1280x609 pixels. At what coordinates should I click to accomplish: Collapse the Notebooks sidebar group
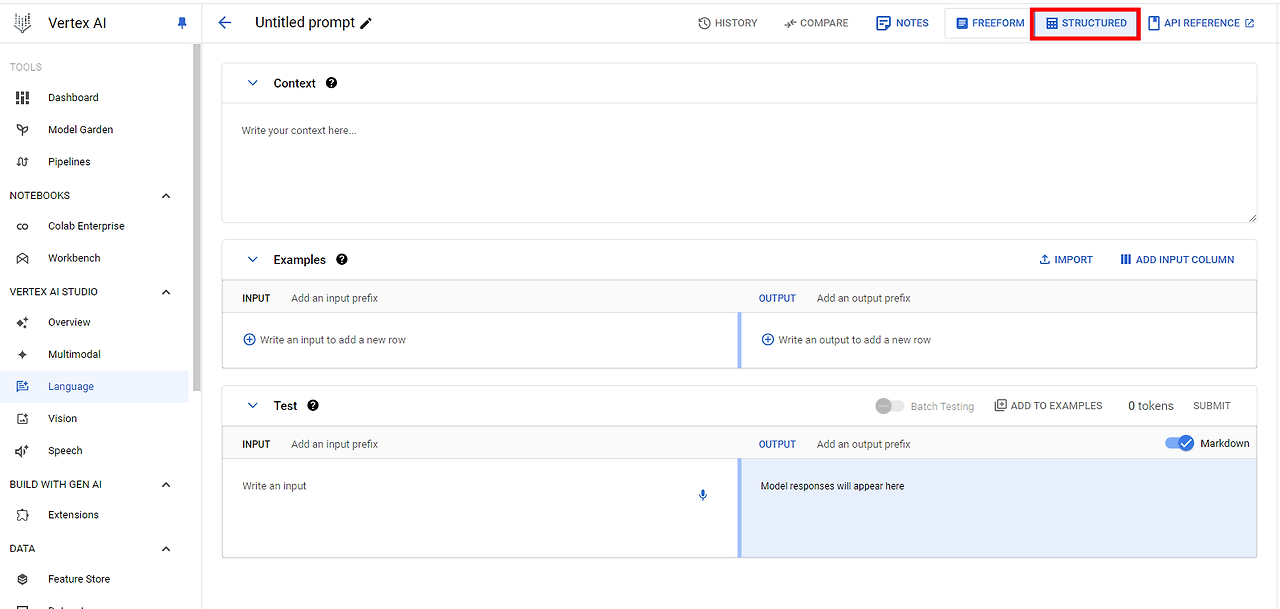pyautogui.click(x=166, y=196)
